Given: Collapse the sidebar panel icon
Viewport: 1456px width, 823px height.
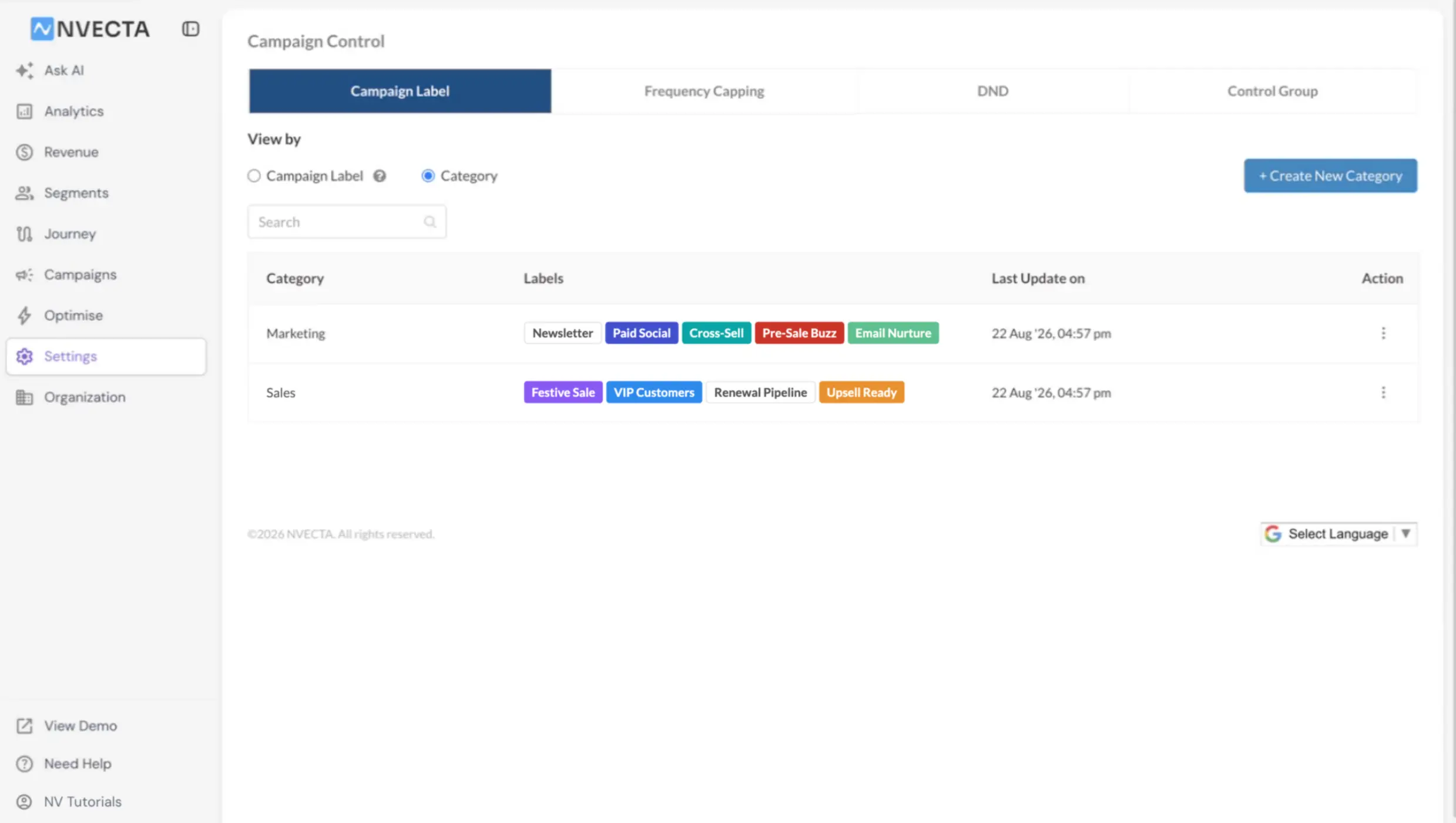Looking at the screenshot, I should pos(190,29).
